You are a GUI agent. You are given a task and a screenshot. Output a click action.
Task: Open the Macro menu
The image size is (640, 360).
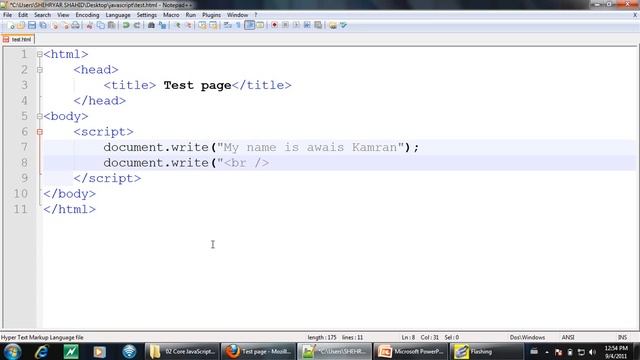click(x=171, y=15)
